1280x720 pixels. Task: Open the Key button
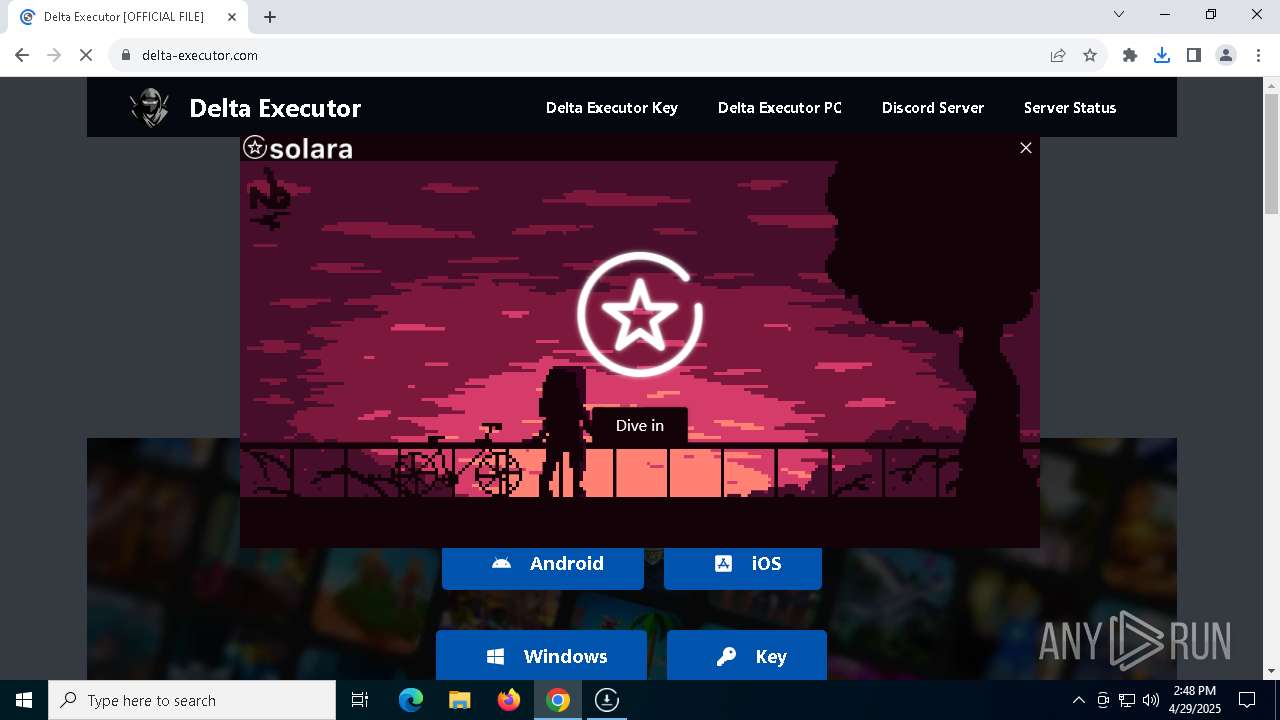[x=747, y=656]
